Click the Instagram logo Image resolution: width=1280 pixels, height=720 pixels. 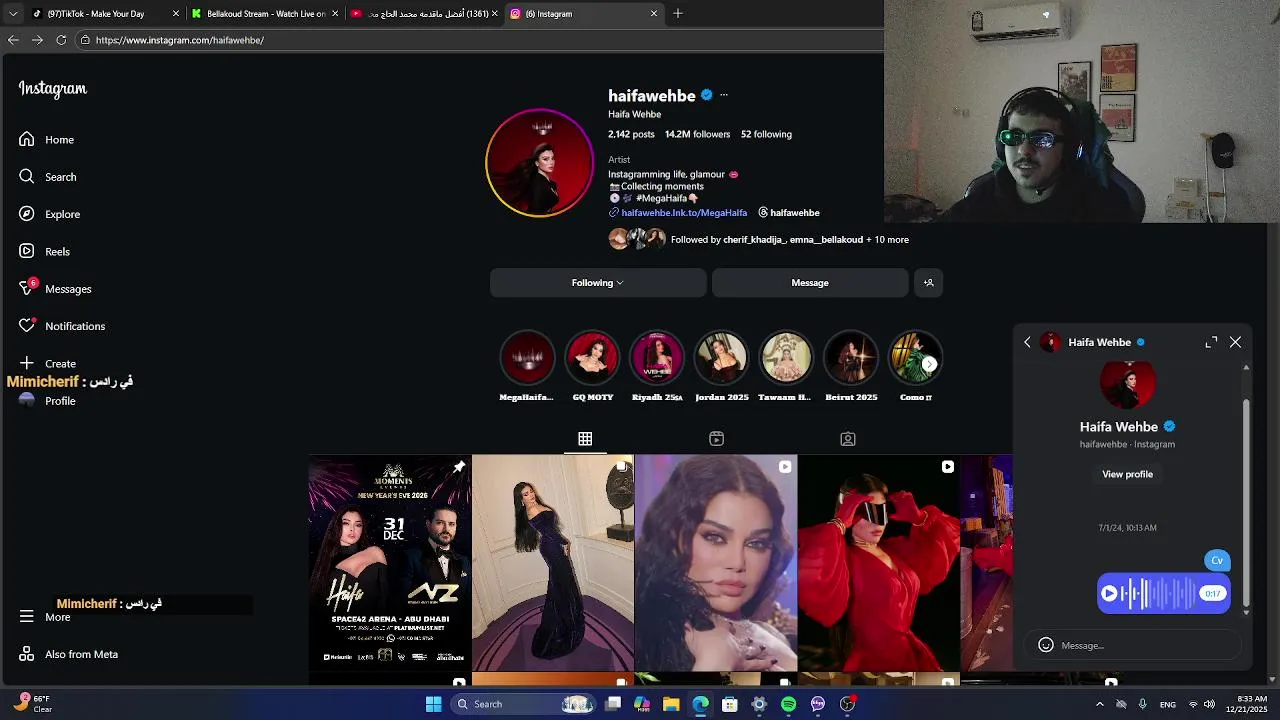click(53, 89)
